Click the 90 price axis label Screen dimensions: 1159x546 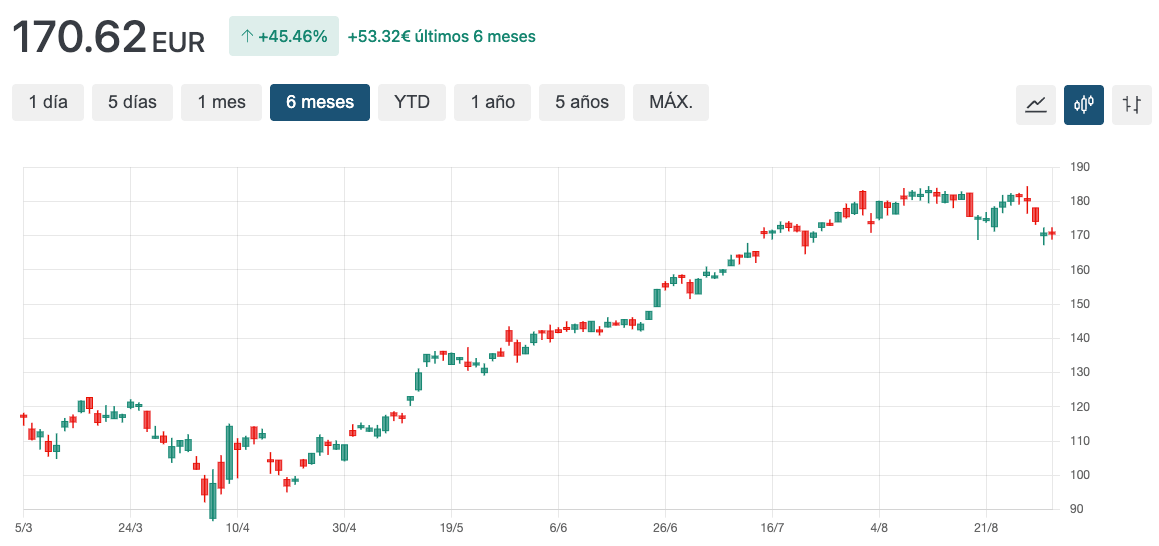coord(1077,510)
